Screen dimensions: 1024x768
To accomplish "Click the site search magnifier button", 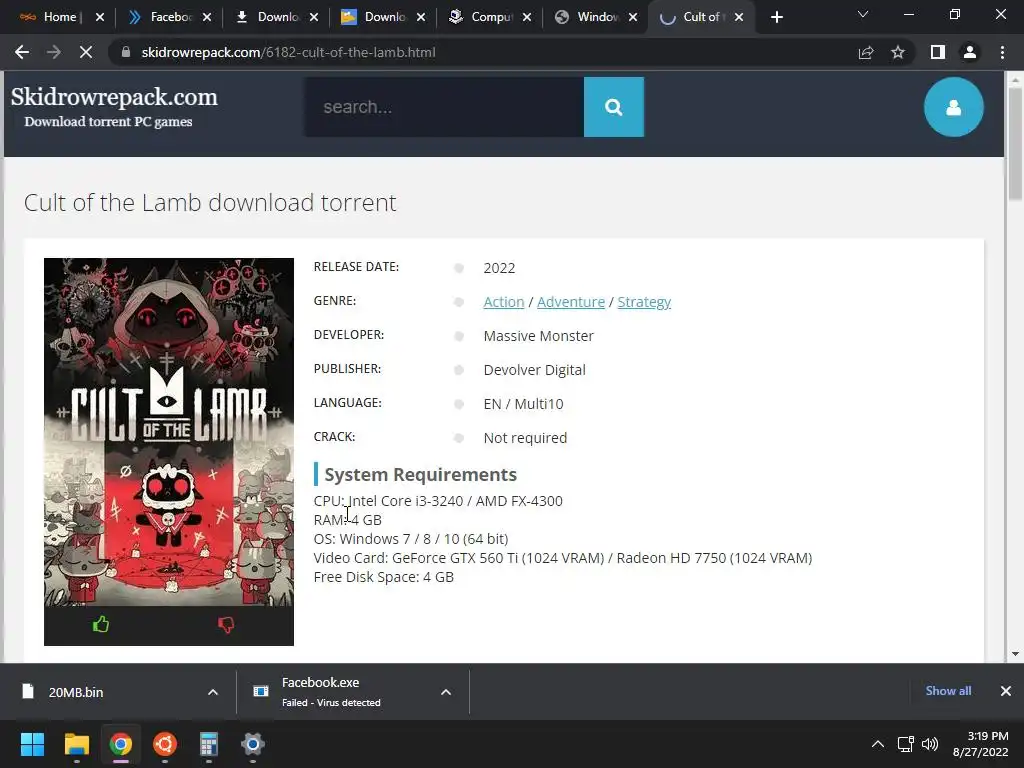I will [613, 107].
